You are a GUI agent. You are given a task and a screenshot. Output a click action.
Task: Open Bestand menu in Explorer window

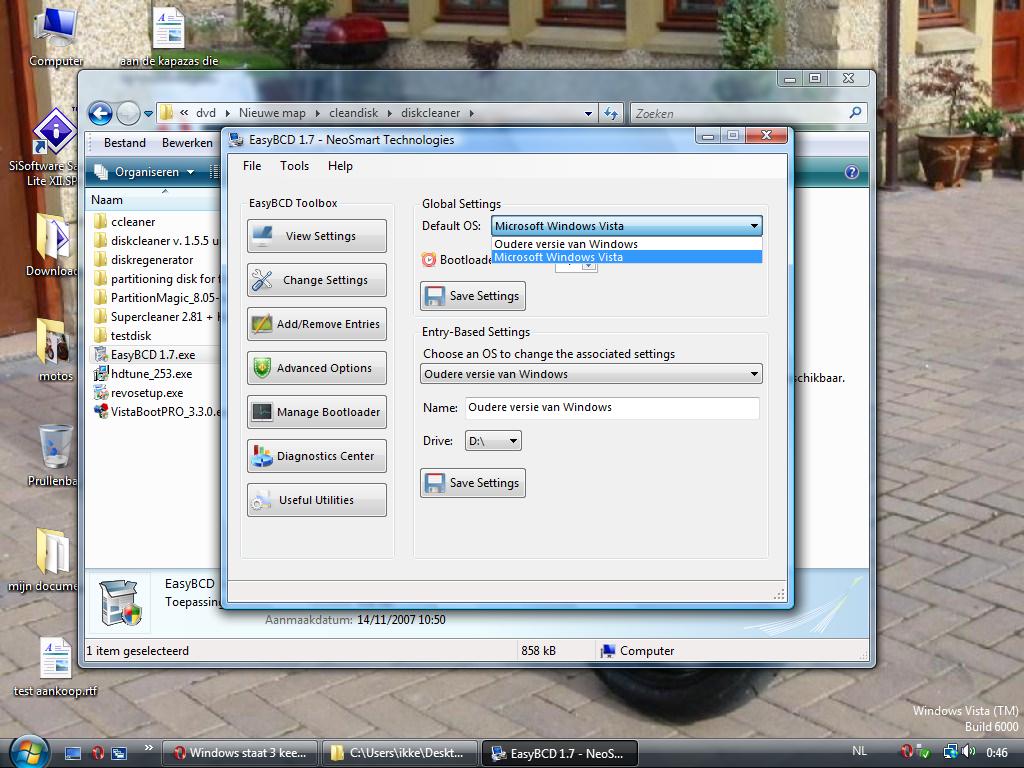(x=125, y=142)
